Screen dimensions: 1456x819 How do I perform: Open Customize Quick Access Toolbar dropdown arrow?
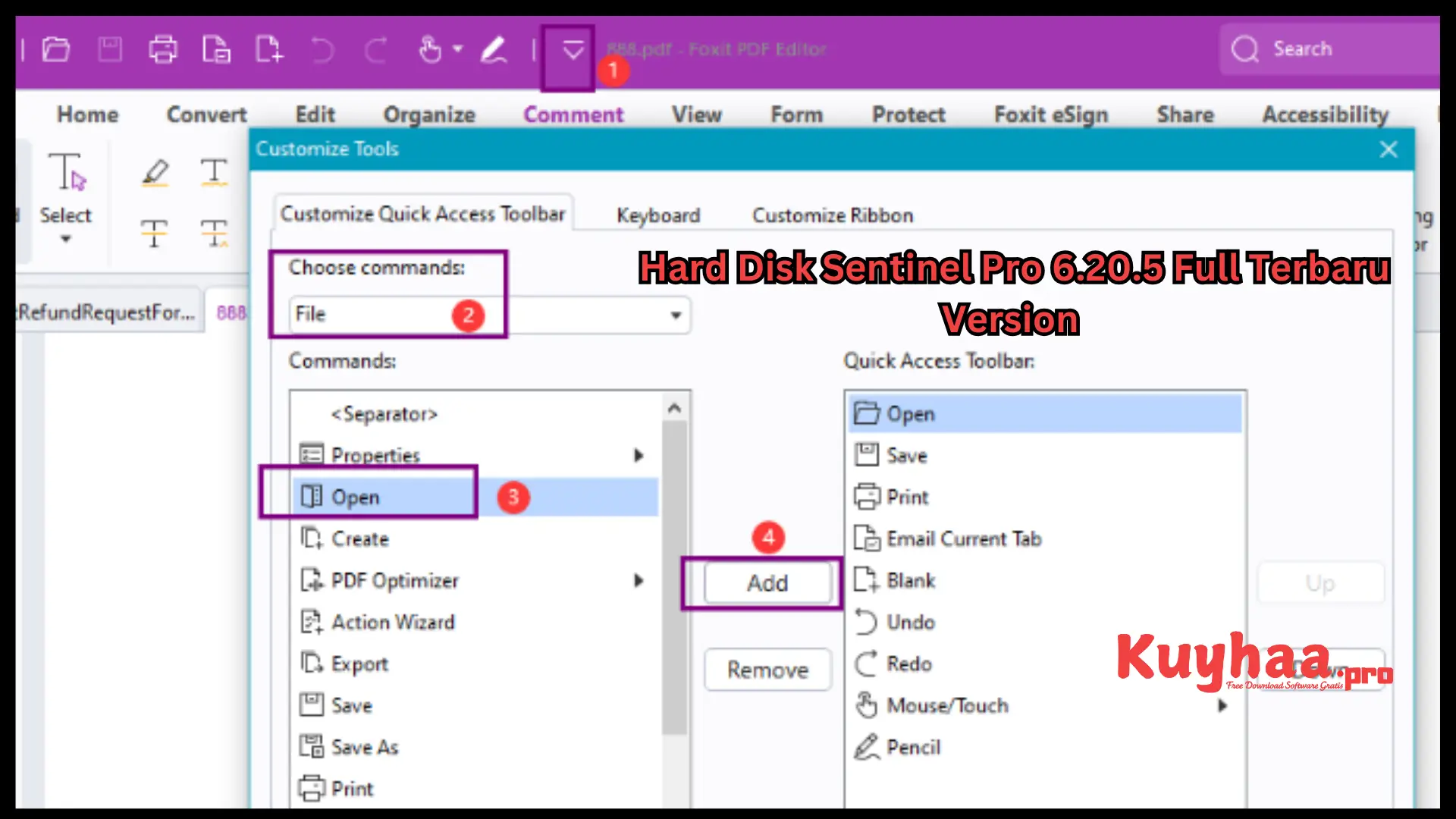click(x=573, y=51)
